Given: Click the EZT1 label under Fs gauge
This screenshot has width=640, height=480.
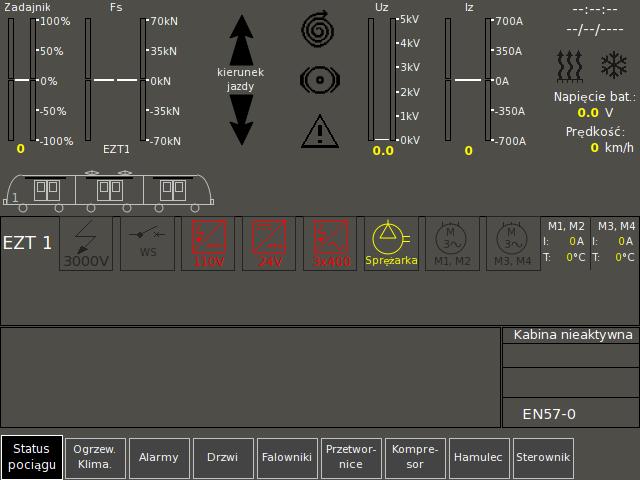Looking at the screenshot, I should pos(116,149).
